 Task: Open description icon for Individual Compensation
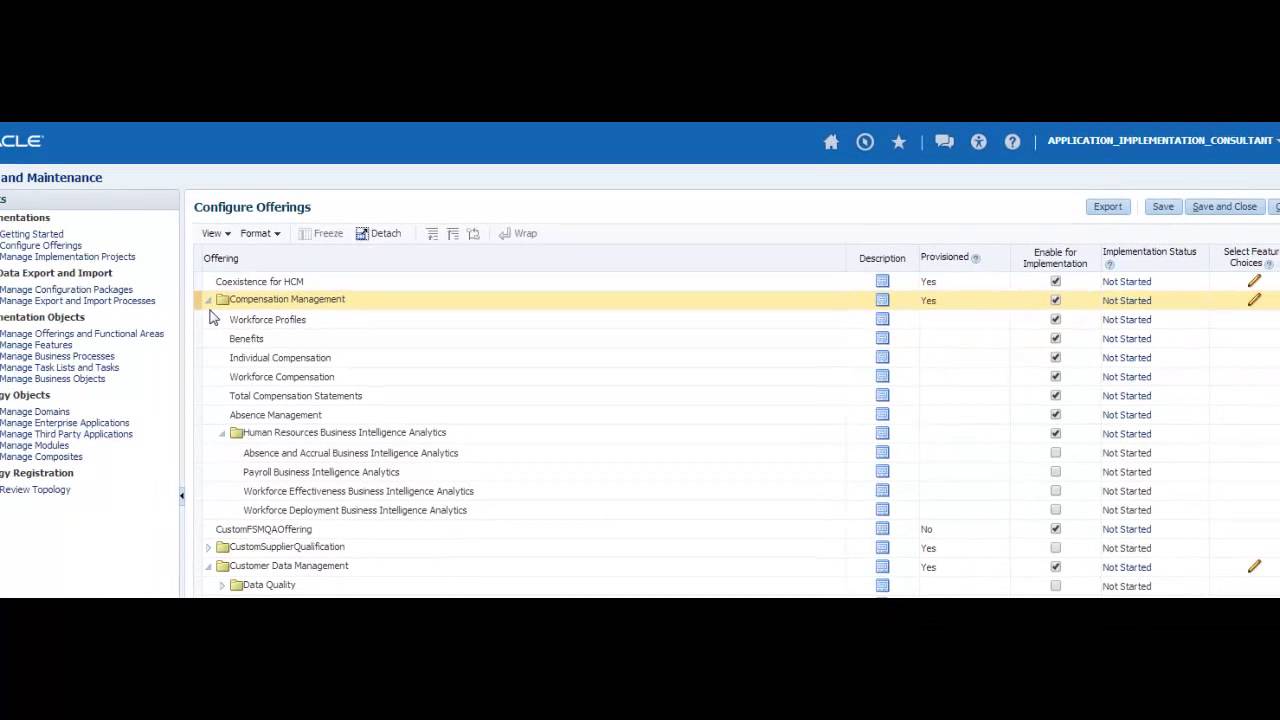pos(882,357)
